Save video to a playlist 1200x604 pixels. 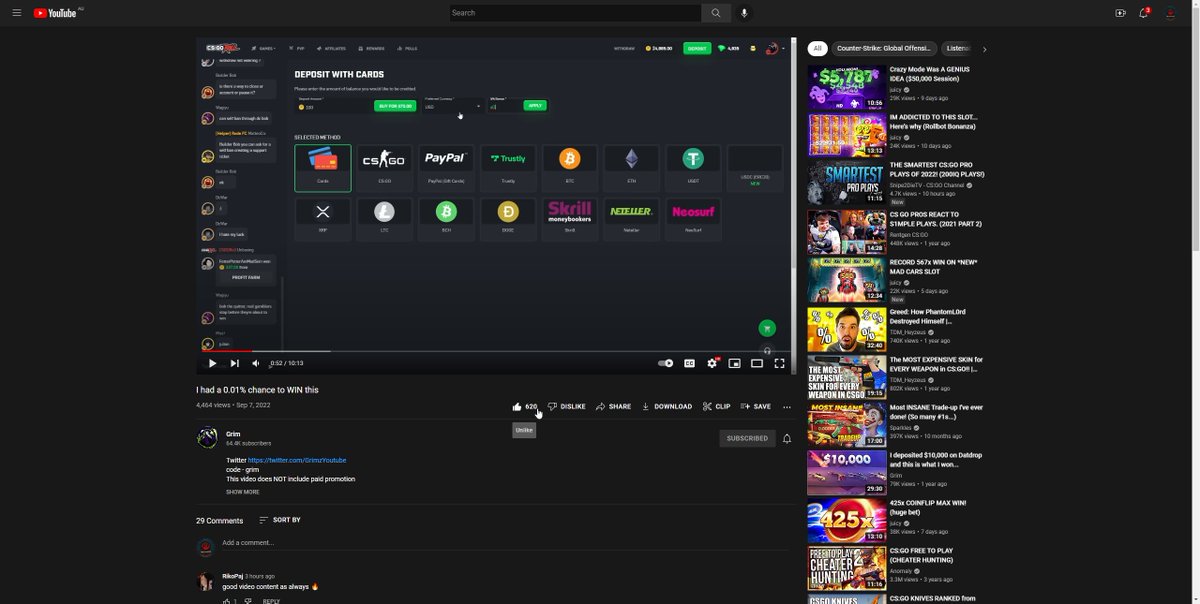click(755, 407)
